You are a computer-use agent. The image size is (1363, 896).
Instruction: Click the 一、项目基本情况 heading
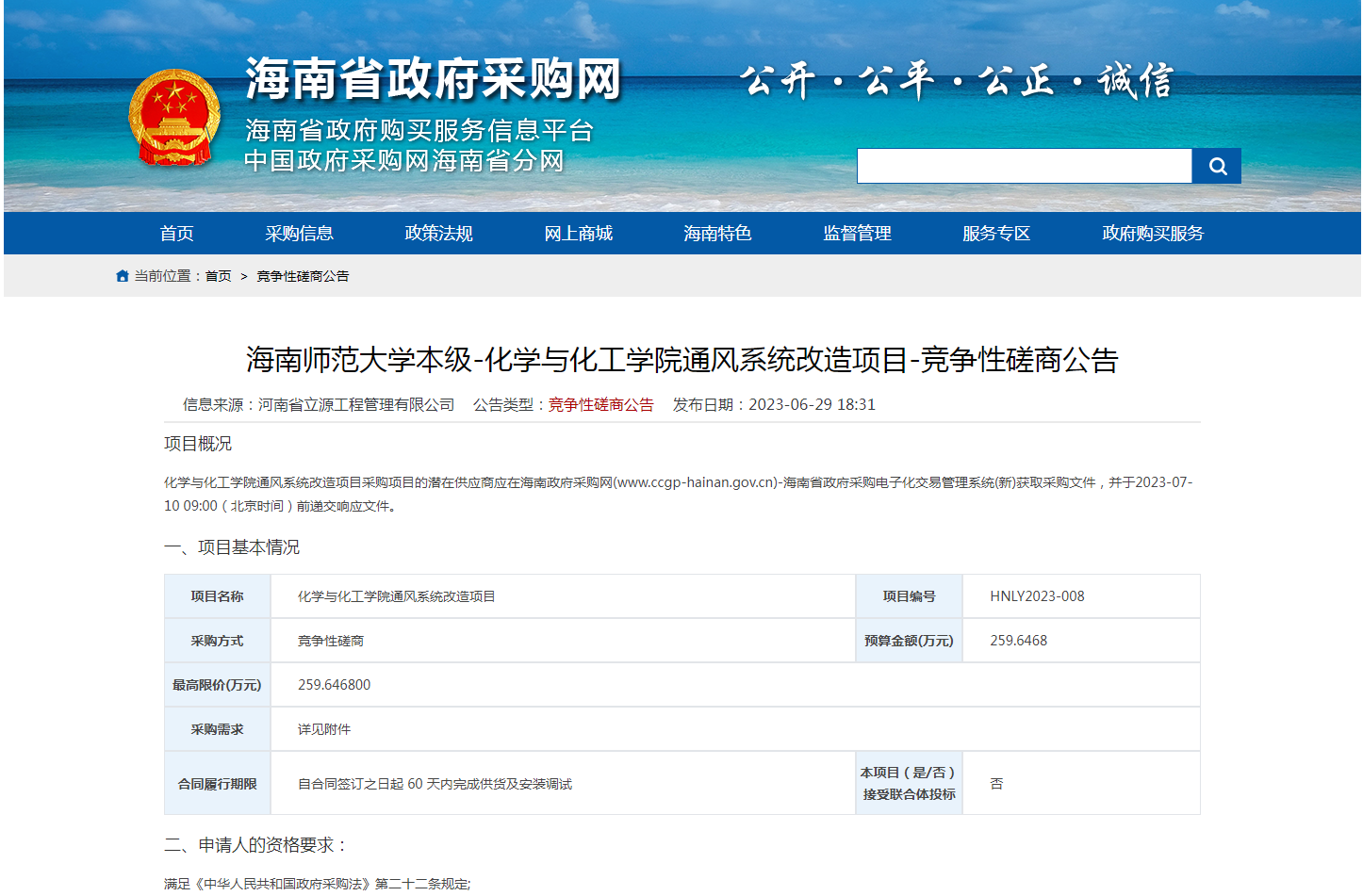coord(232,547)
